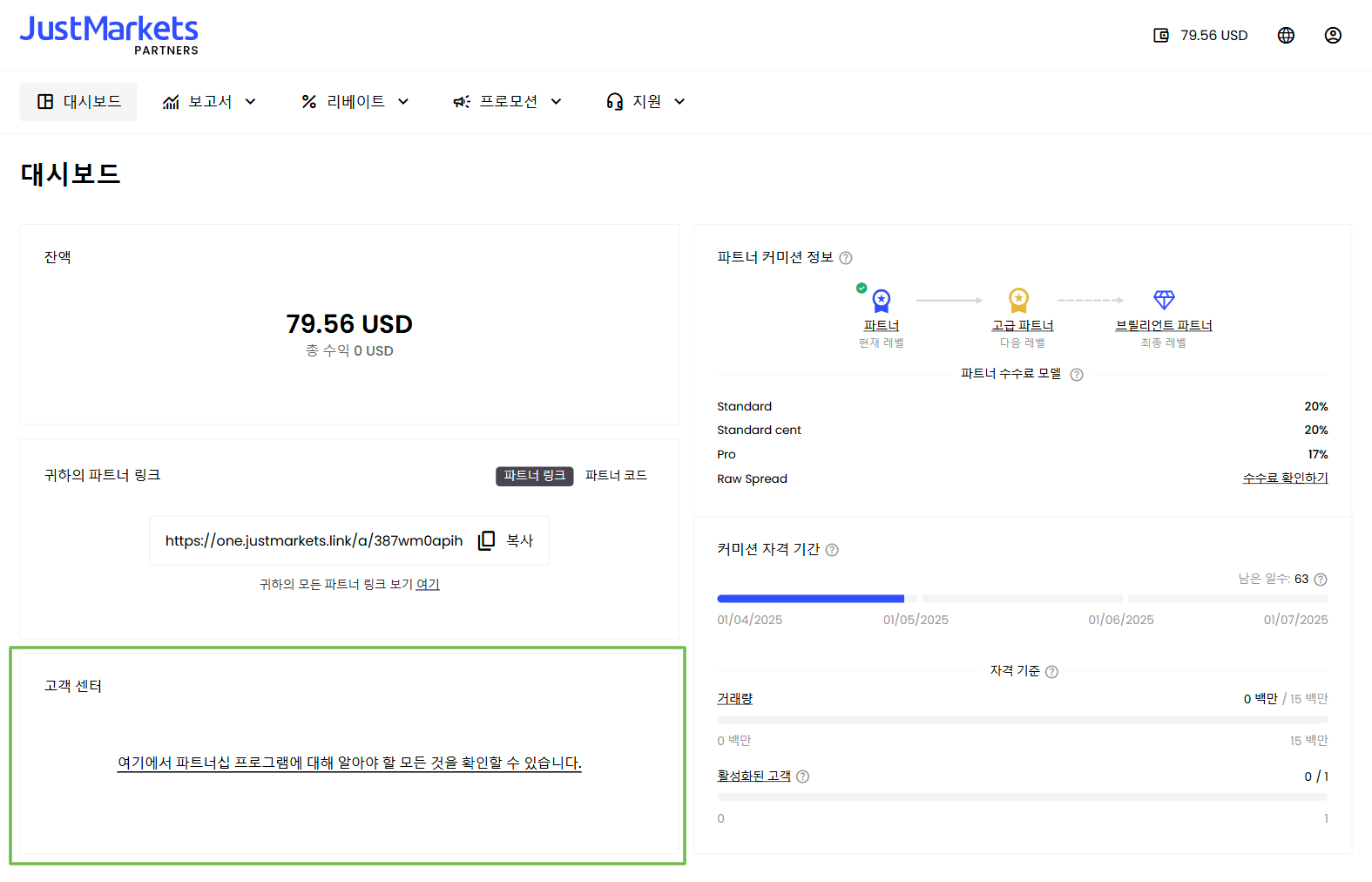
Task: Switch to the 파트너 링크 tab
Action: pyautogui.click(x=535, y=476)
